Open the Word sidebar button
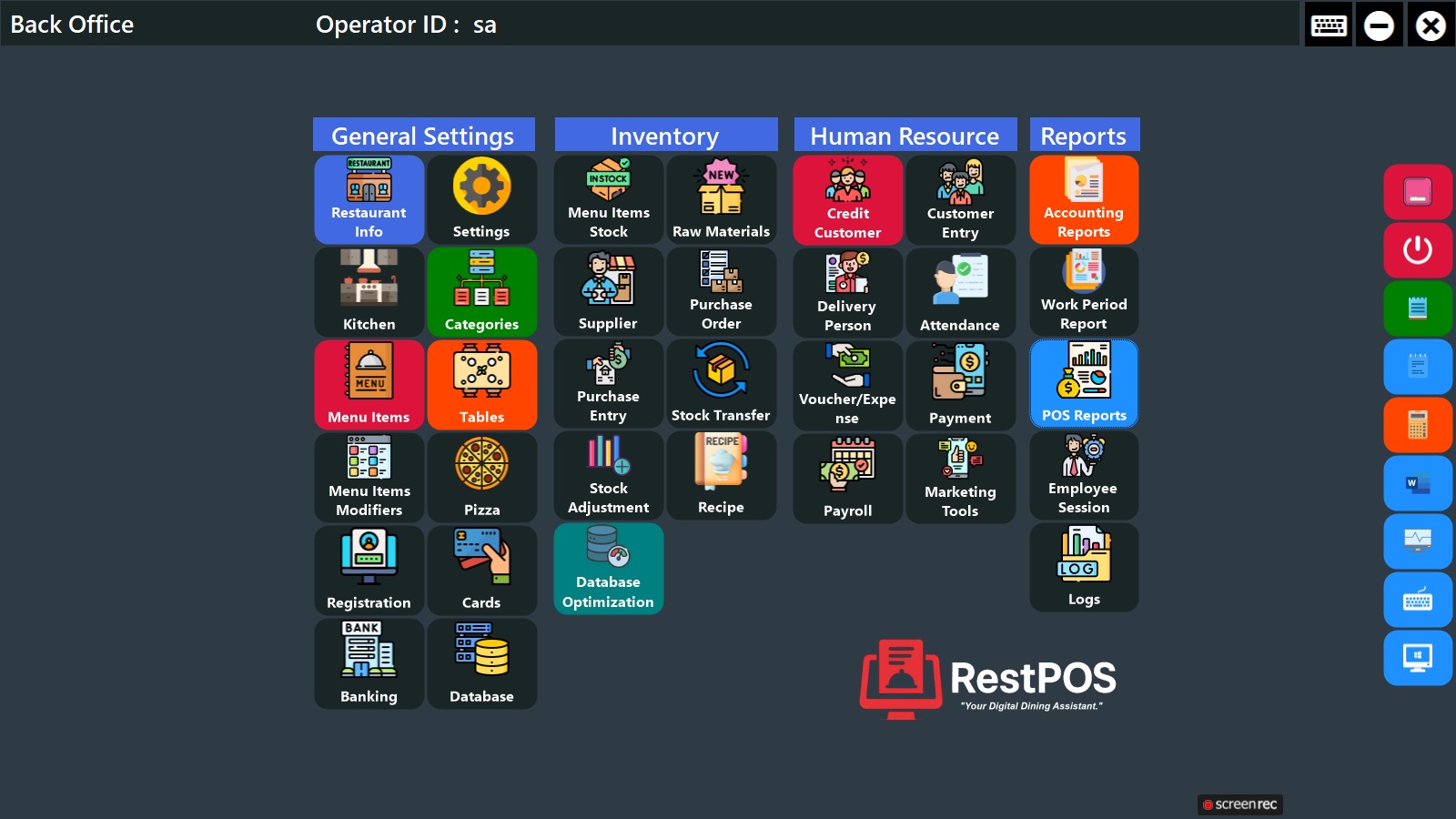 [1418, 483]
